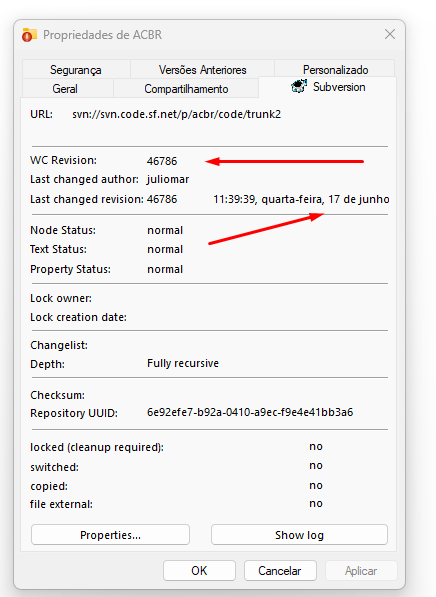436x597 pixels.
Task: Open the Show log button
Action: pyautogui.click(x=299, y=535)
